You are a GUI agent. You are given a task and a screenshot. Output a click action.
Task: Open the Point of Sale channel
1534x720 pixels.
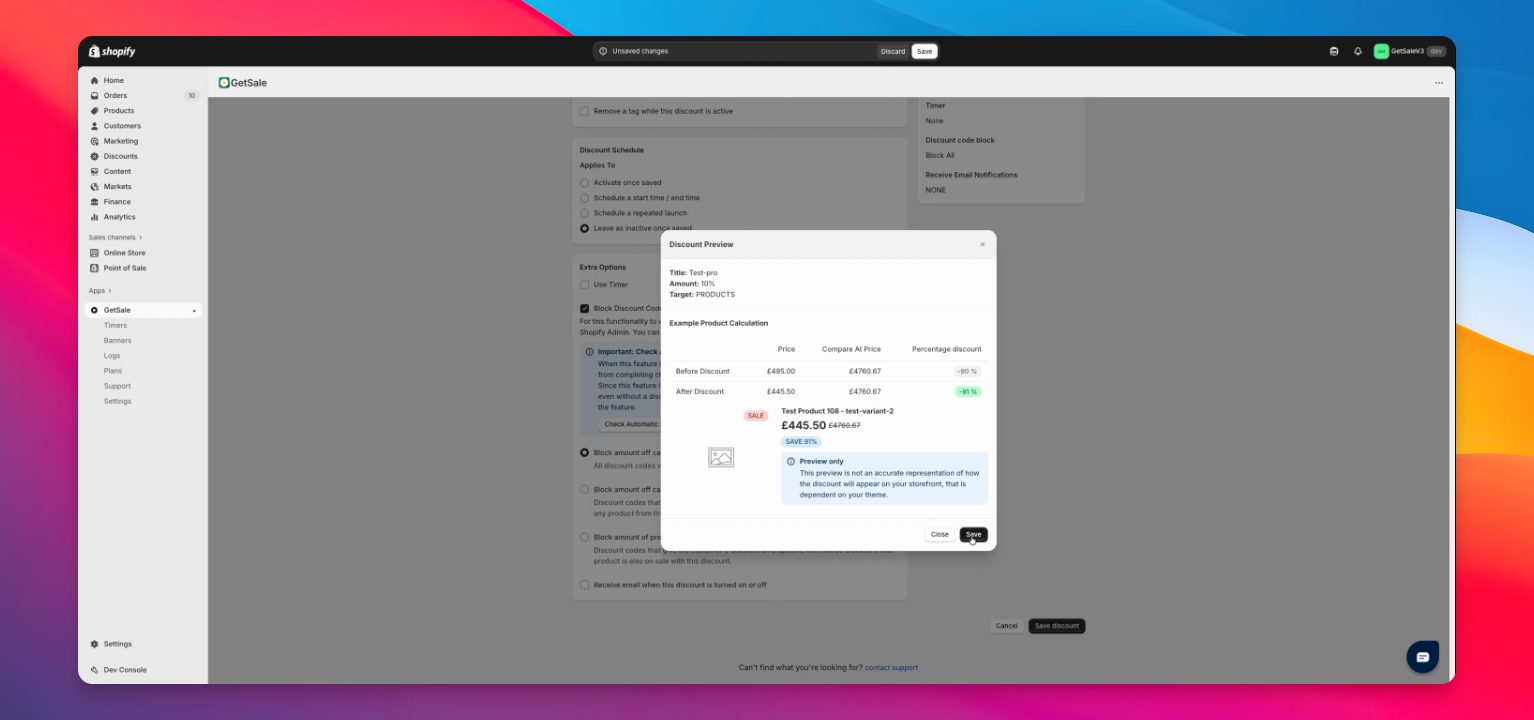[x=124, y=268]
